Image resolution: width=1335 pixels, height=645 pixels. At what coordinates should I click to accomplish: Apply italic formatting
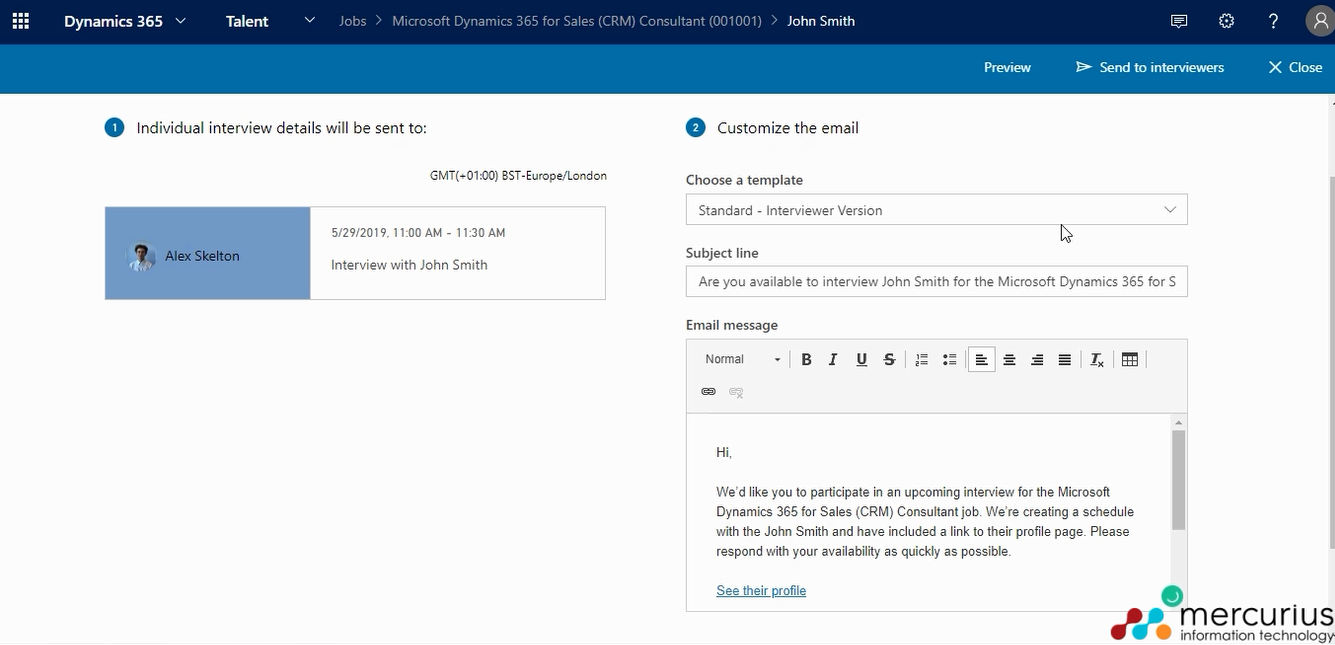833,360
